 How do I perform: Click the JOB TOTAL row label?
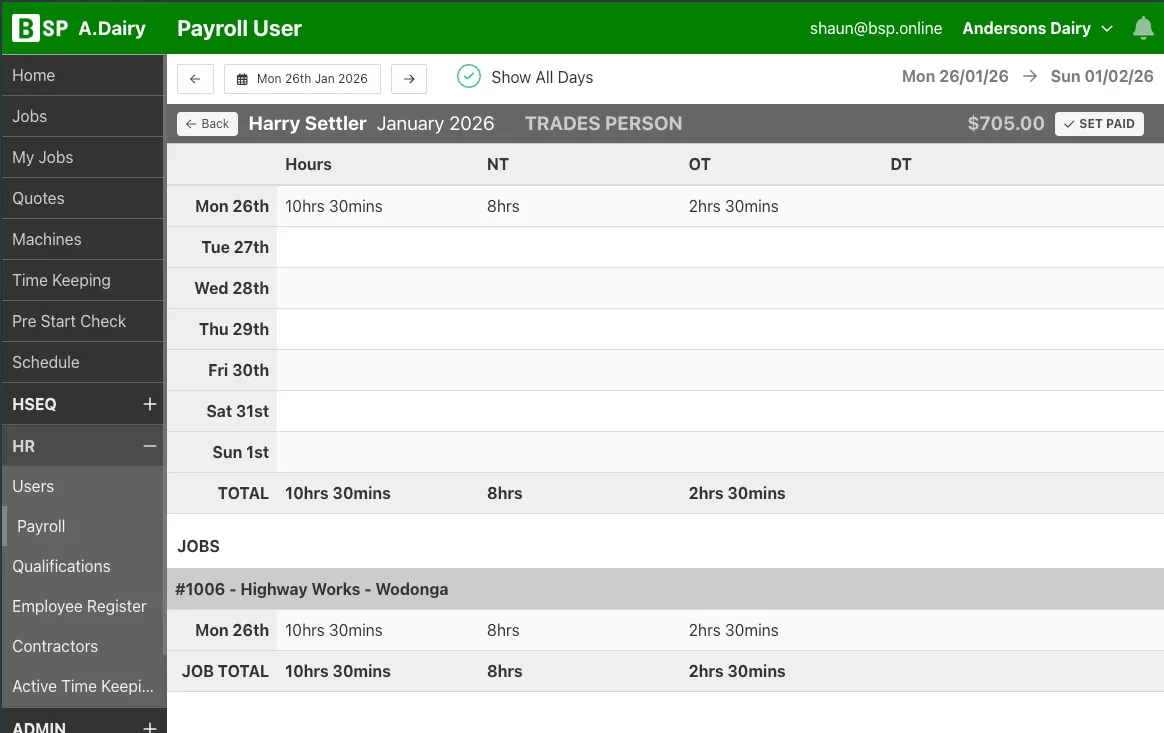(x=225, y=671)
